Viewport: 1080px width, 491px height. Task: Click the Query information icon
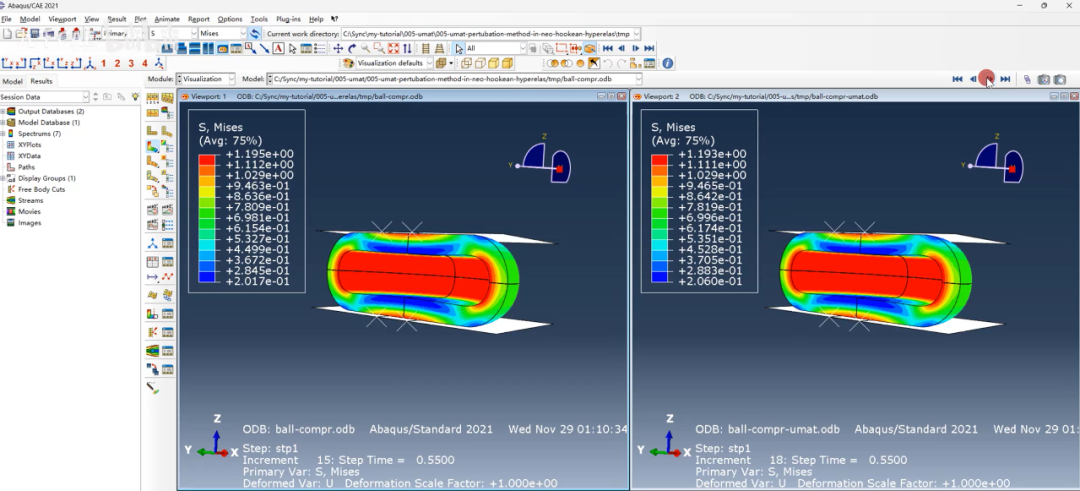668,63
